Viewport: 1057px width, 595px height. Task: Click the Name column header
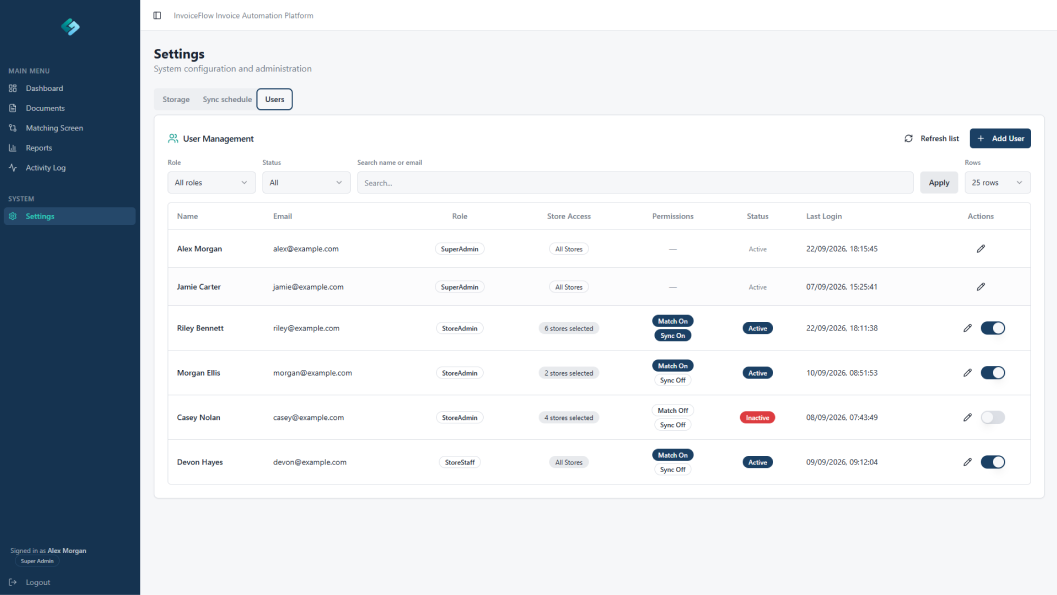point(187,216)
